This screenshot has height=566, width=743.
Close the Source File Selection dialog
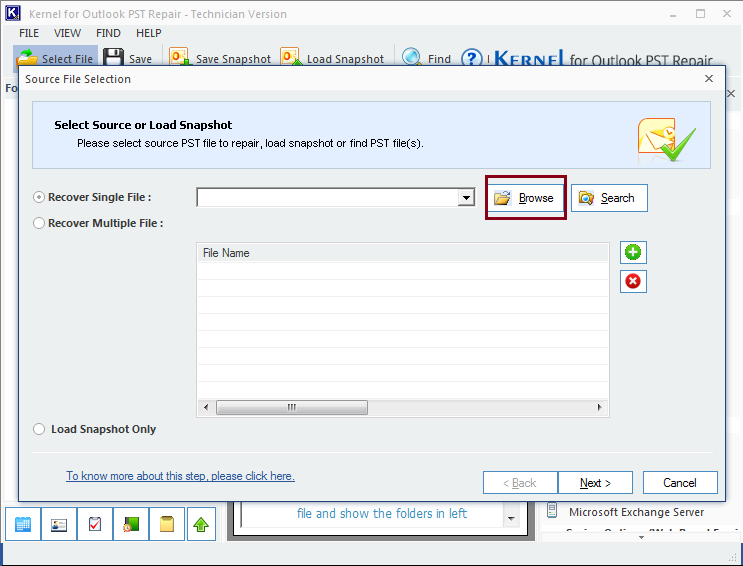pyautogui.click(x=709, y=79)
